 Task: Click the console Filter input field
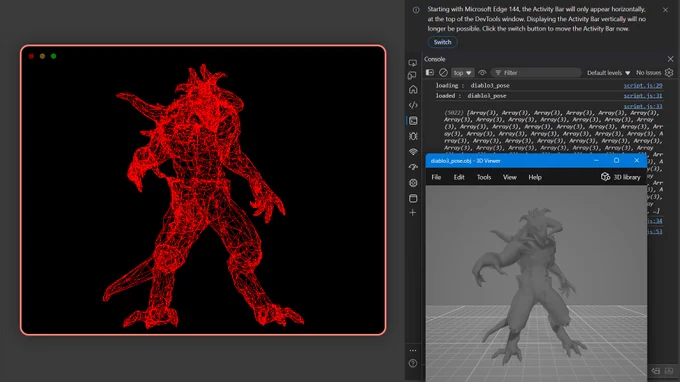[x=537, y=73]
